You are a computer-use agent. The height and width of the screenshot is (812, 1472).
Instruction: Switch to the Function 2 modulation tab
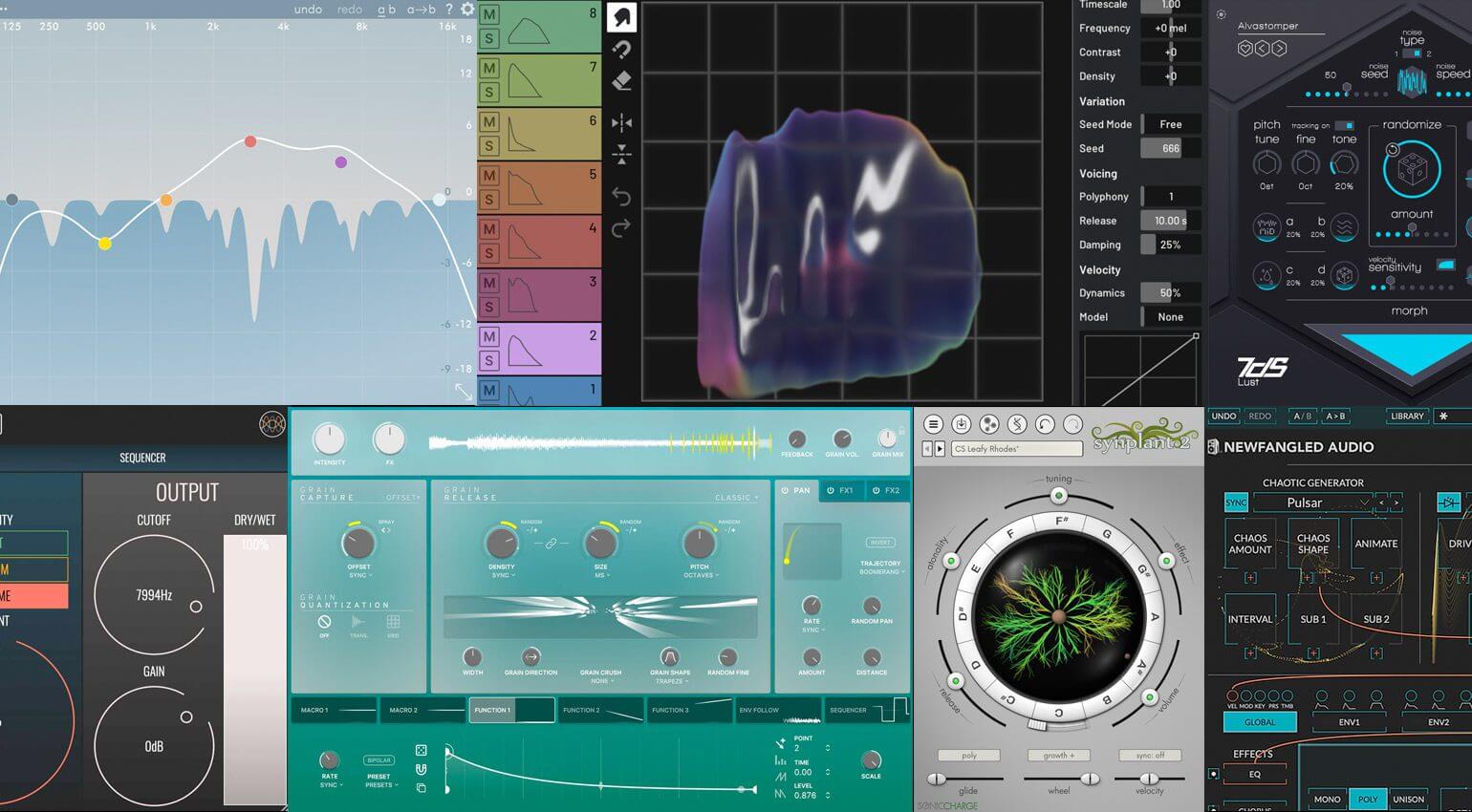pyautogui.click(x=601, y=711)
